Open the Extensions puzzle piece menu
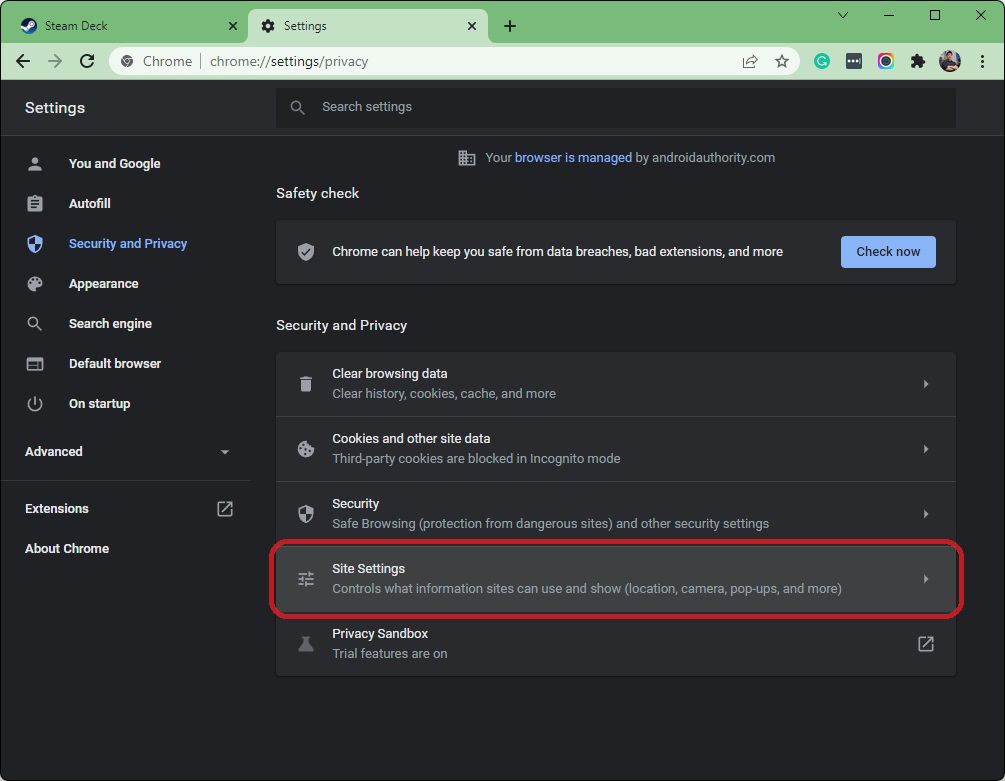 point(918,62)
